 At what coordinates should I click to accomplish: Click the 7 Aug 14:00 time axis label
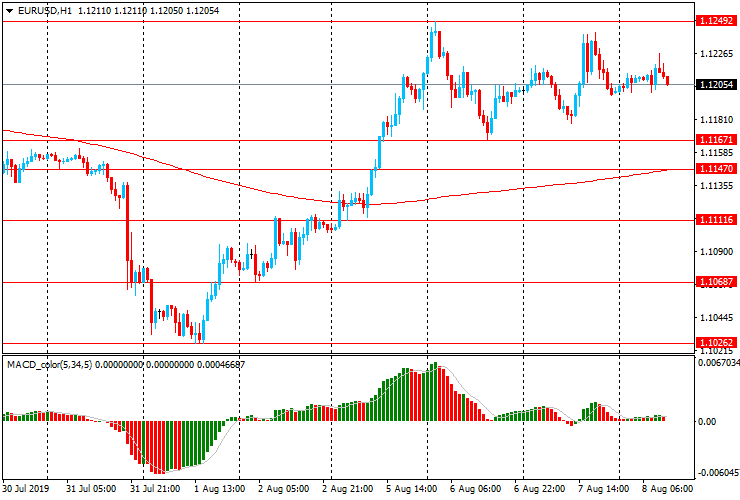(604, 489)
